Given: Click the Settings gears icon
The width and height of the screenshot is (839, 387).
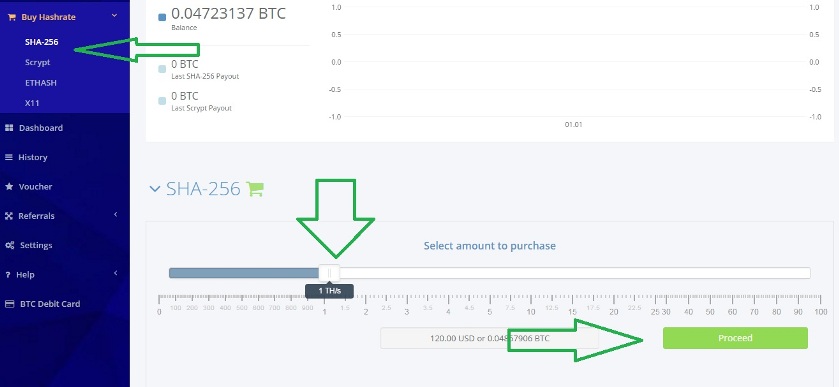Looking at the screenshot, I should (x=10, y=245).
